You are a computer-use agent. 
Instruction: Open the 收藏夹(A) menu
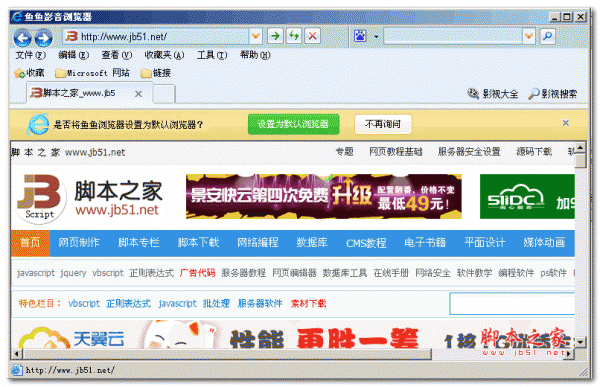coord(164,55)
